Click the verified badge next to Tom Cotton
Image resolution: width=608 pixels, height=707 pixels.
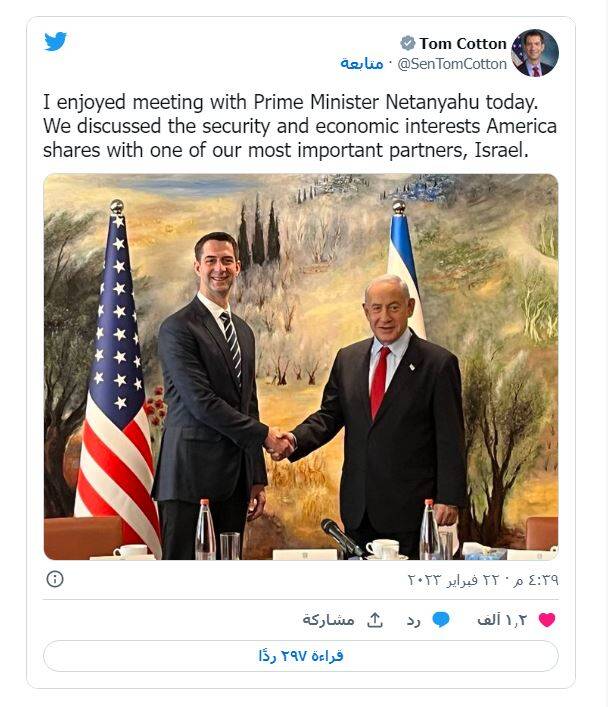[407, 43]
